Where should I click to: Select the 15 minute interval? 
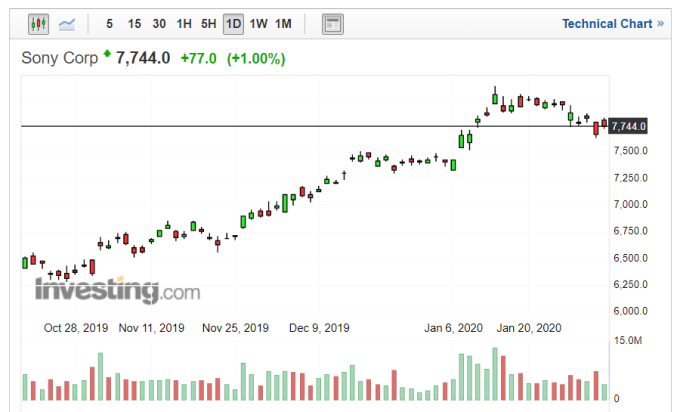click(134, 24)
